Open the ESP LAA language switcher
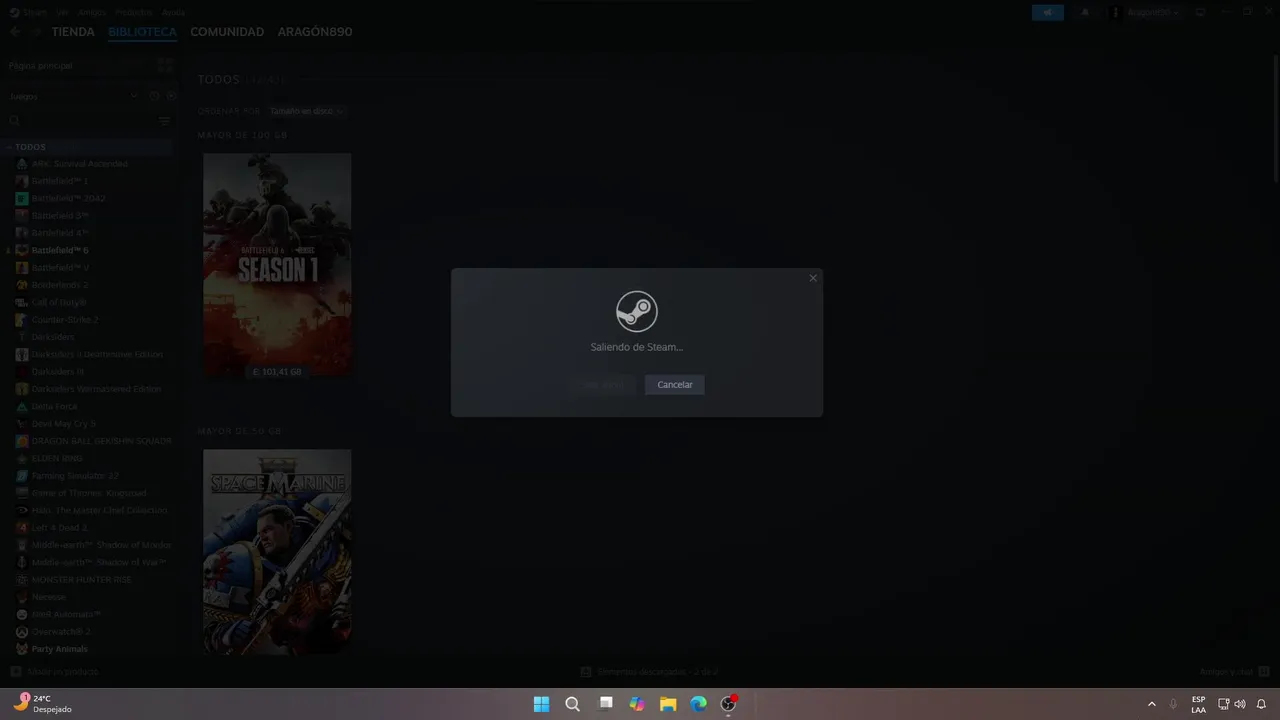This screenshot has width=1280, height=720. click(x=1198, y=704)
